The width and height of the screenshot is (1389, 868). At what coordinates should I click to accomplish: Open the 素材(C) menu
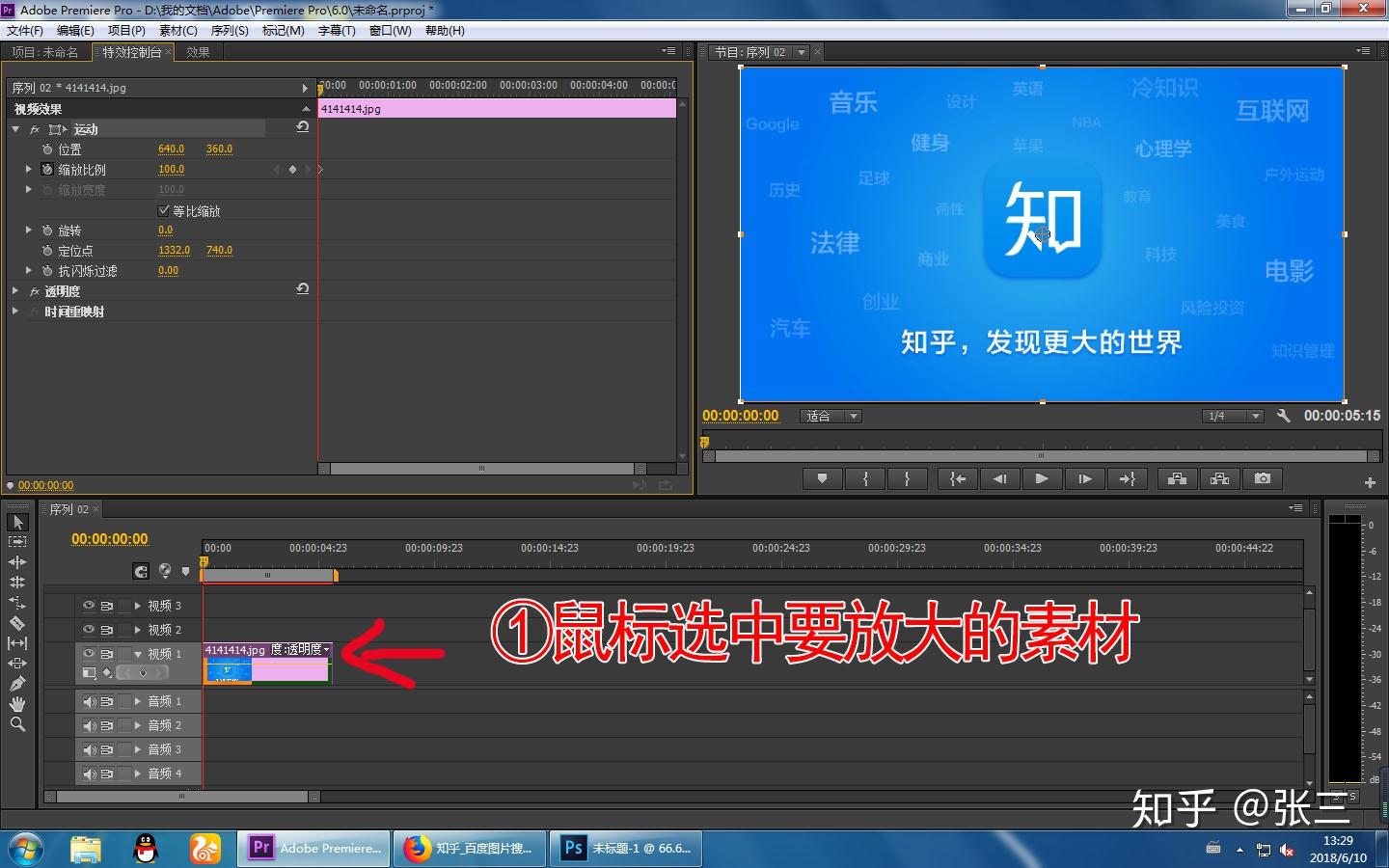click(x=178, y=31)
